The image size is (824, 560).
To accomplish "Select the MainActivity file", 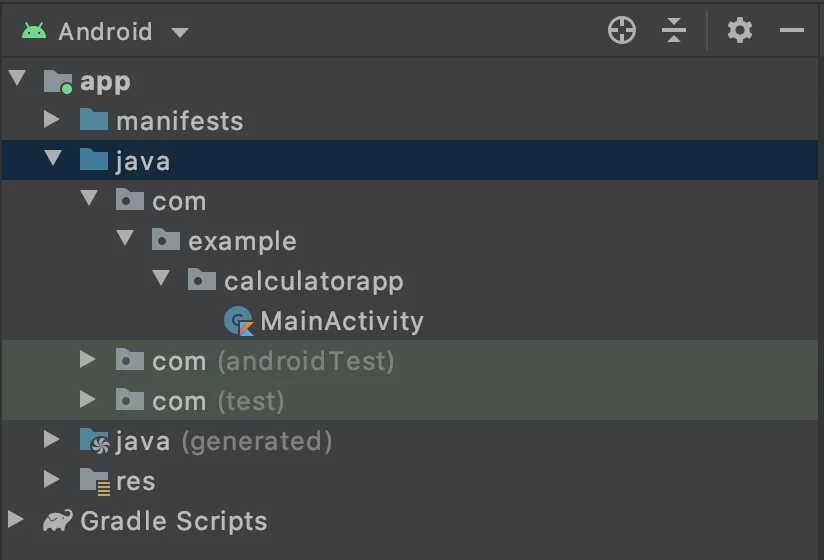I will (x=342, y=321).
